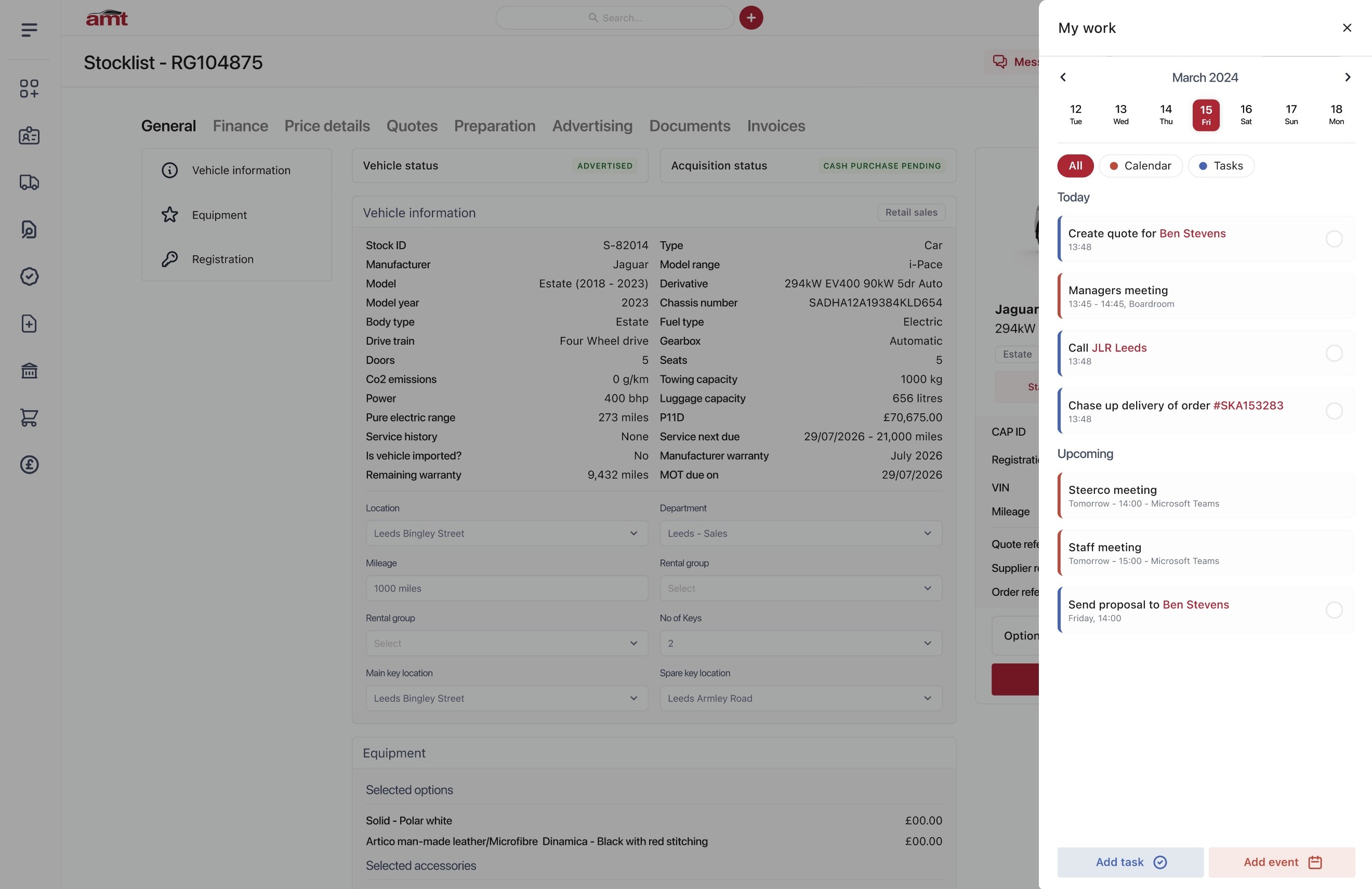This screenshot has width=1372, height=889.
Task: Filter My work by Tasks
Action: 1220,166
